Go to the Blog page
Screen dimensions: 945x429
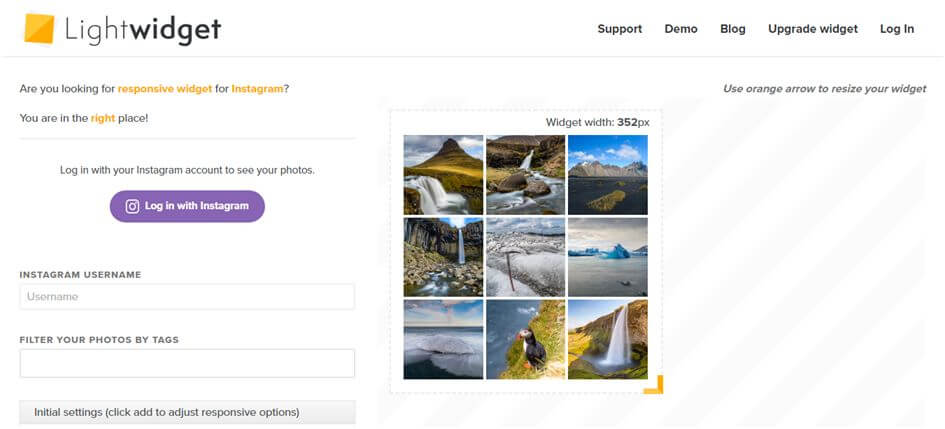click(x=733, y=29)
